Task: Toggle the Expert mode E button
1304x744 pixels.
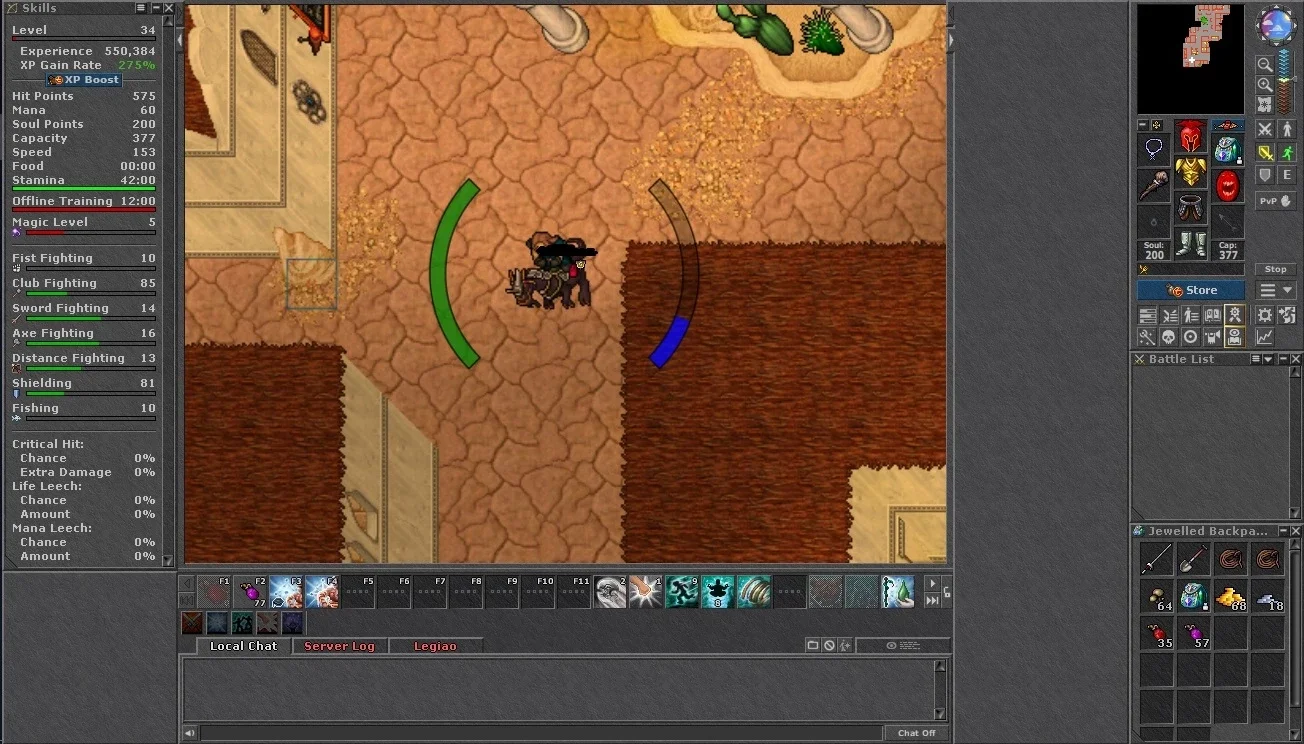Action: pyautogui.click(x=1288, y=175)
